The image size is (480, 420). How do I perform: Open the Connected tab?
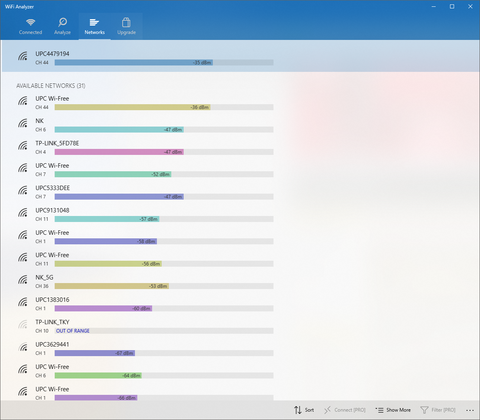30,27
